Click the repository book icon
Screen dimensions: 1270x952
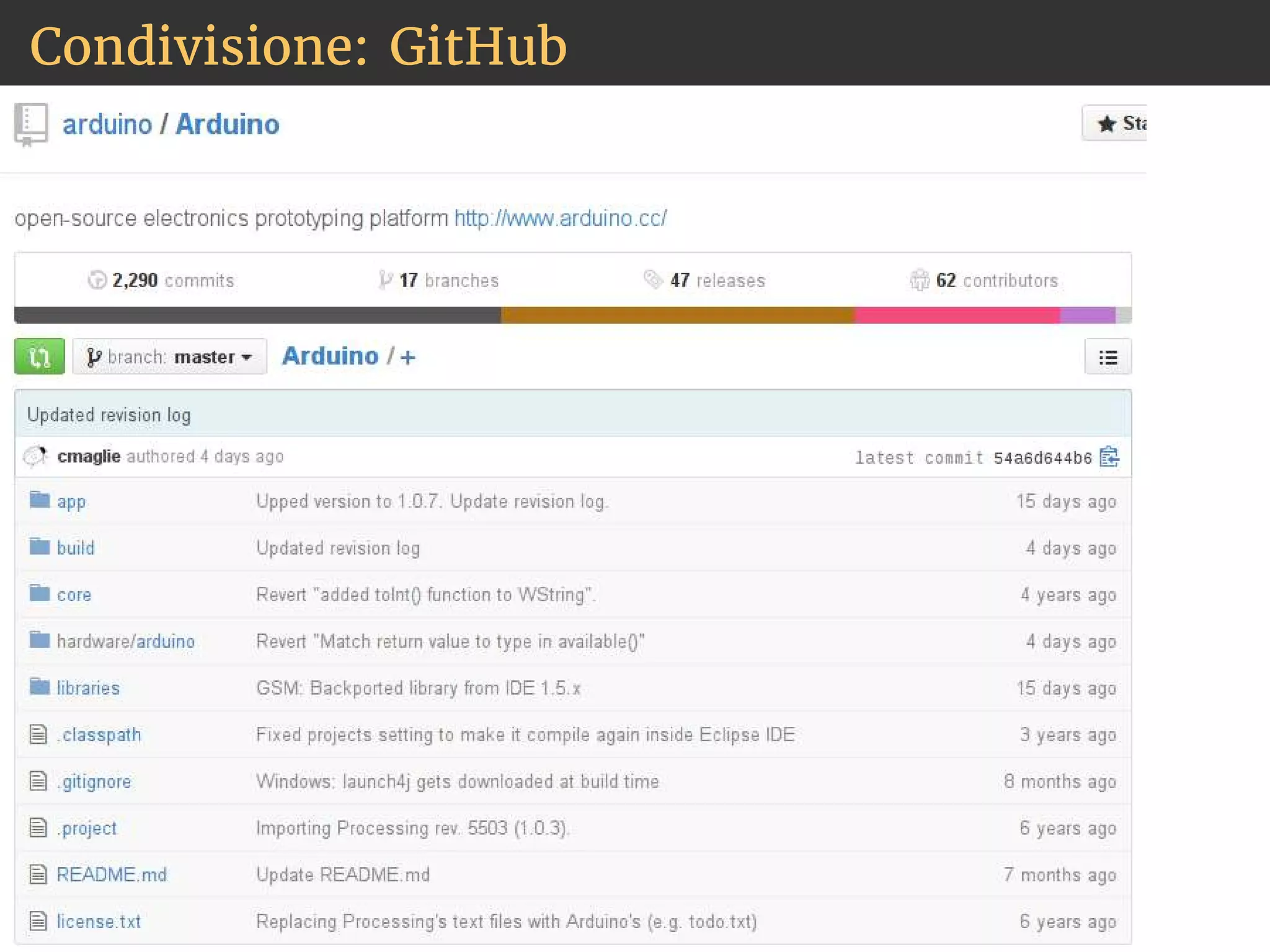31,125
